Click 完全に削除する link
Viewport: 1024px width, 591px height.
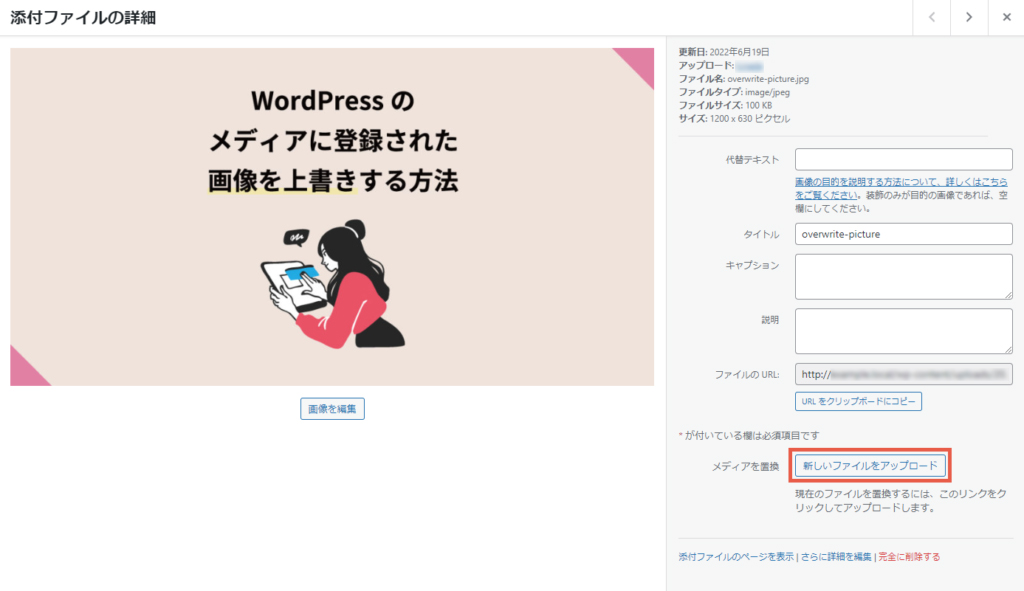coord(909,557)
